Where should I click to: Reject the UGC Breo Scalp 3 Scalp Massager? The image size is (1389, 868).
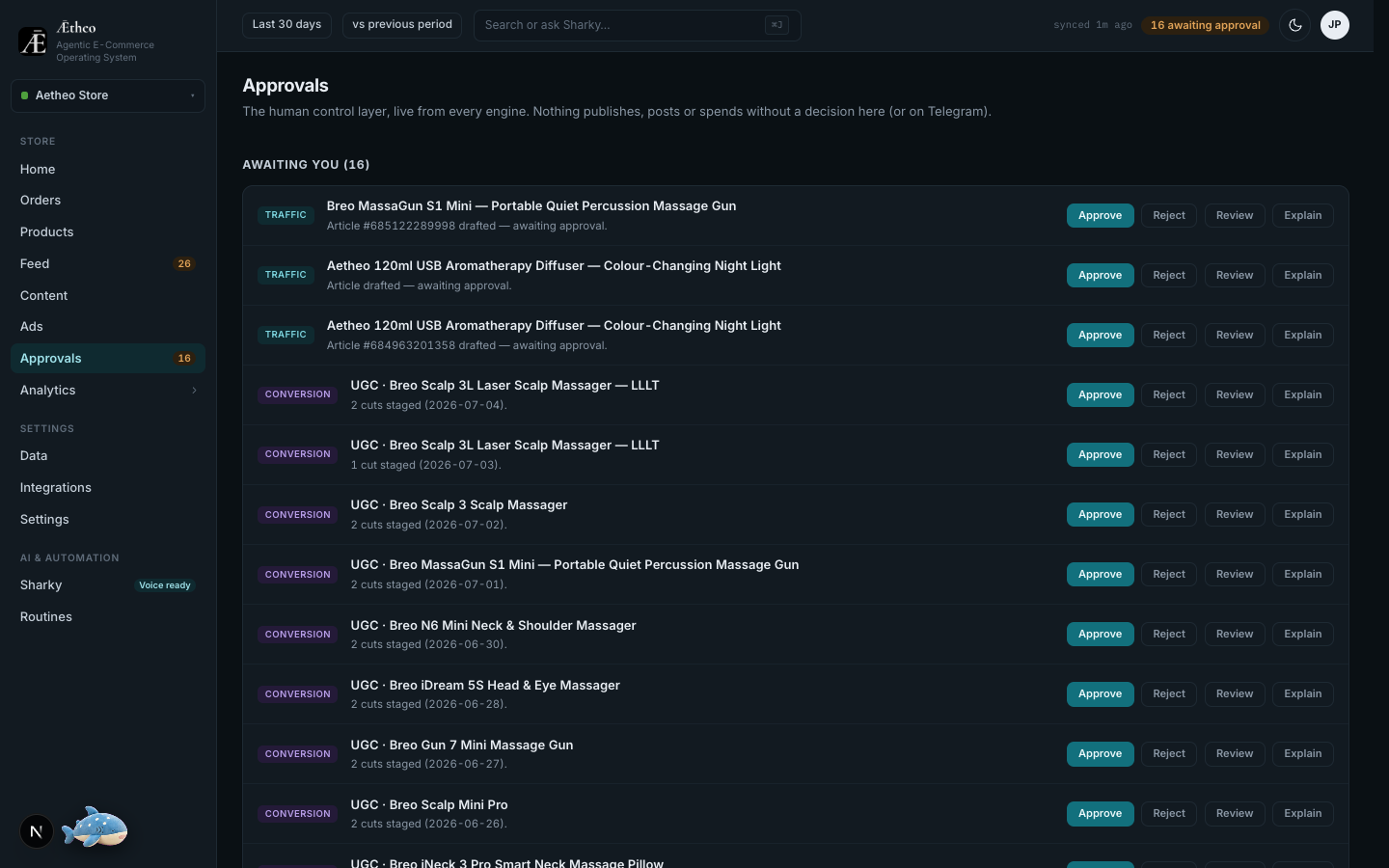[x=1169, y=514]
